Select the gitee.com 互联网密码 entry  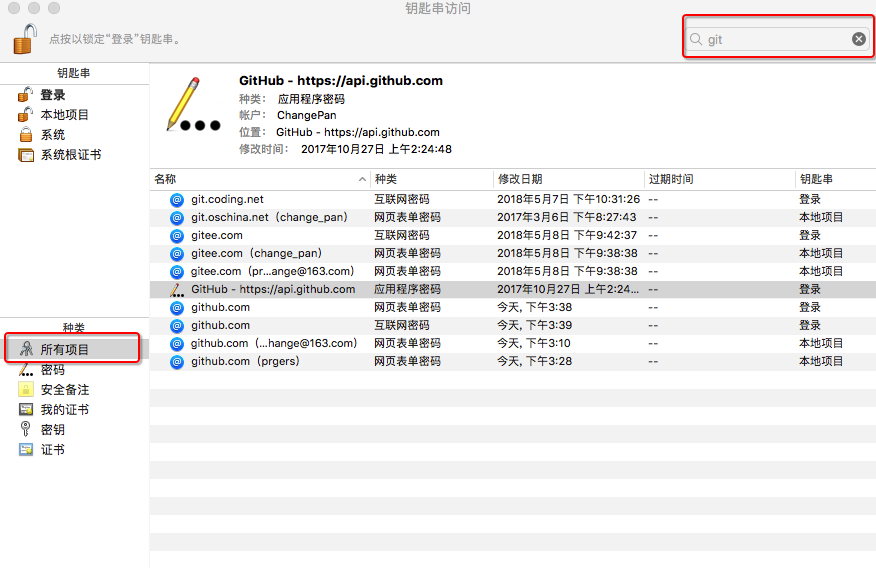513,235
